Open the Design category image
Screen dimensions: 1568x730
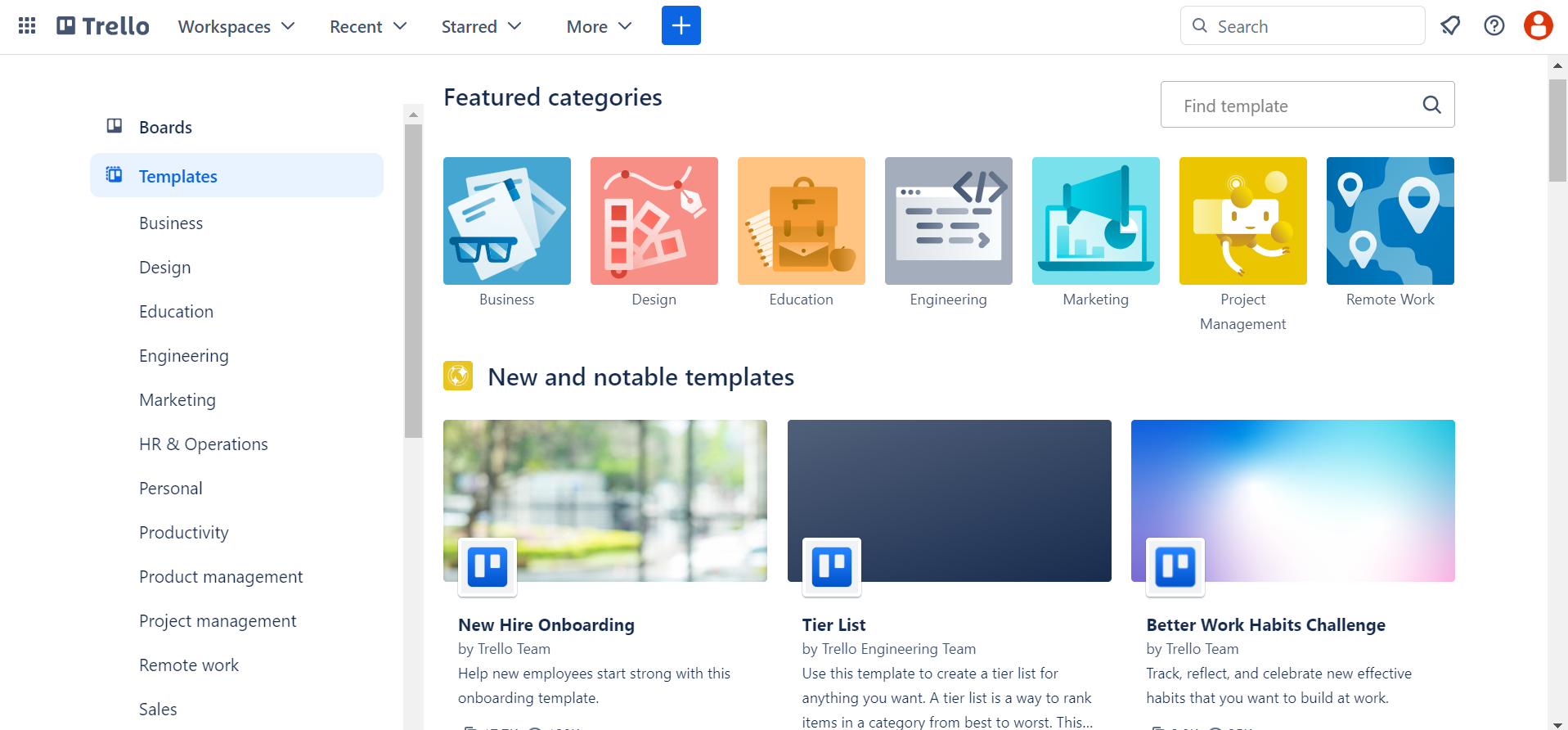click(x=654, y=221)
